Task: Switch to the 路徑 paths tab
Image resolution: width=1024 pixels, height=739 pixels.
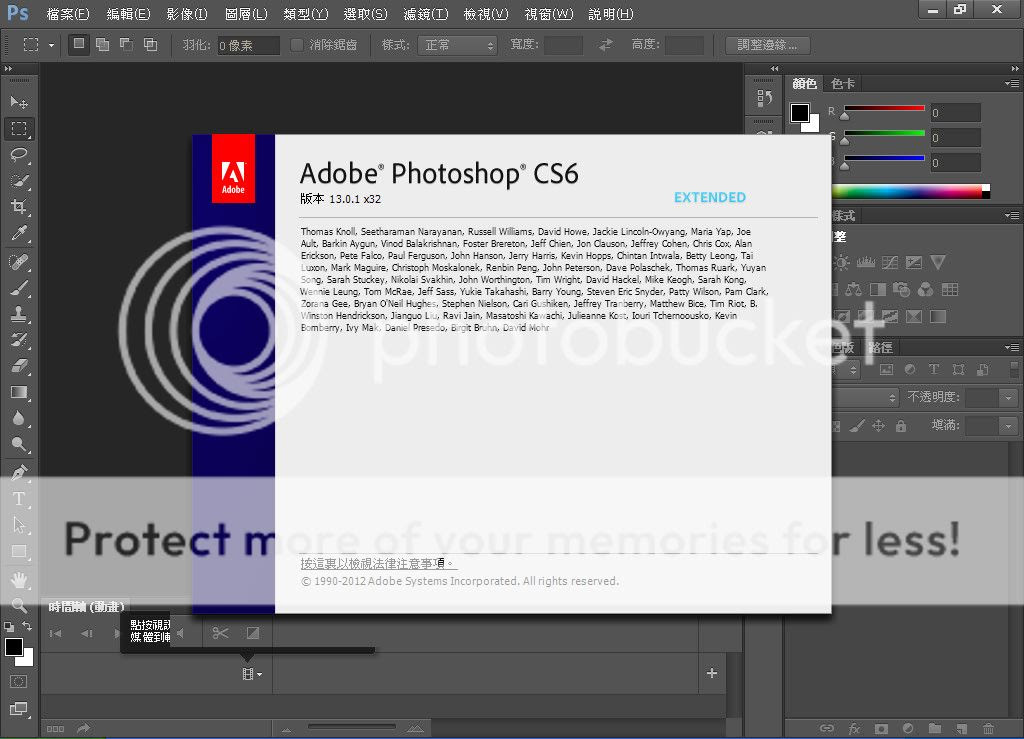Action: click(x=880, y=347)
